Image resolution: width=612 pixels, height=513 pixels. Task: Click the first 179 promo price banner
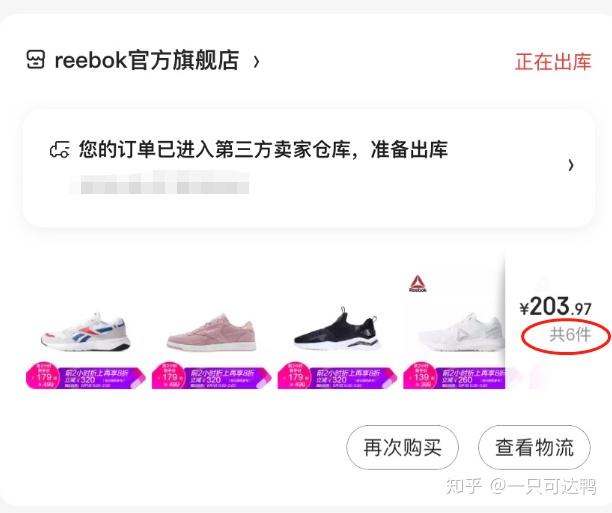[x=85, y=376]
